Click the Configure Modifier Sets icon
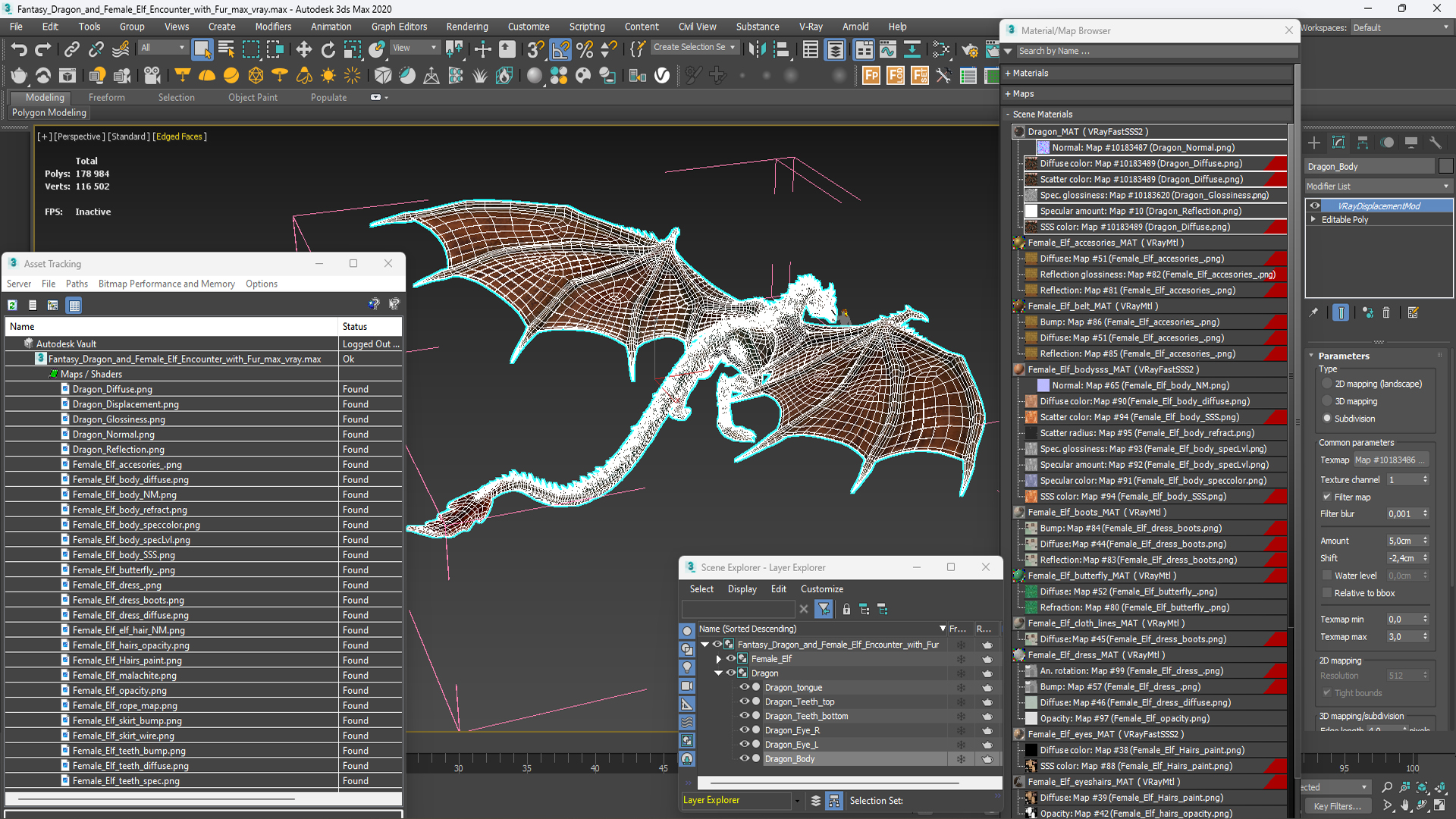The height and width of the screenshot is (819, 1456). pos(1413,312)
